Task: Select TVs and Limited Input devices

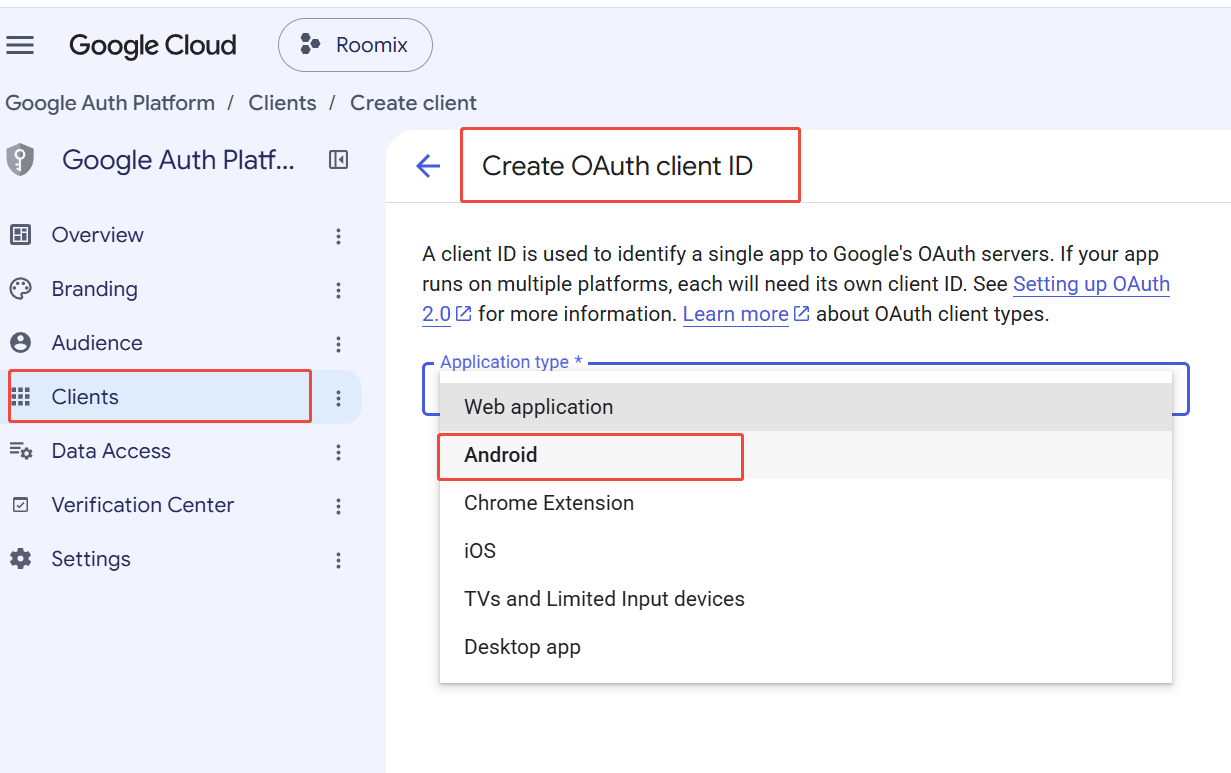Action: point(806,599)
